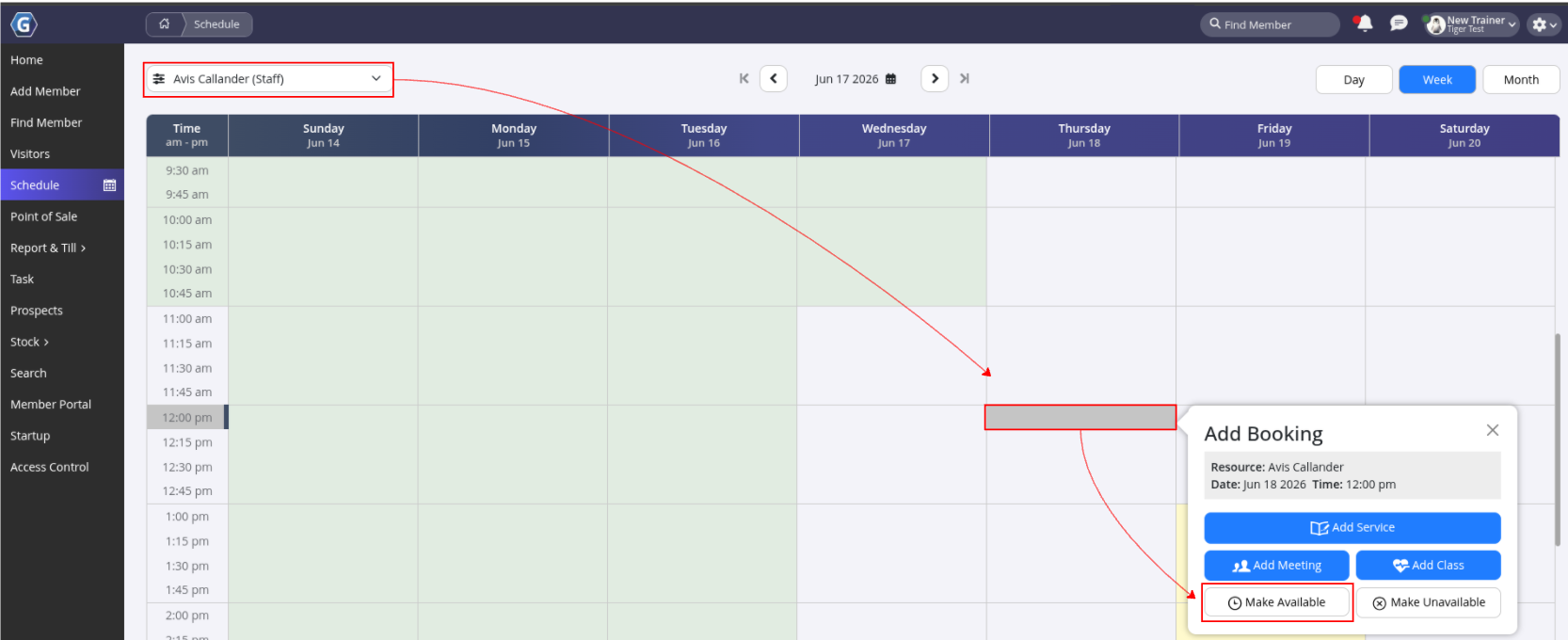Open the Avis Callander staff dropdown
This screenshot has height=640, width=1568.
pos(268,79)
